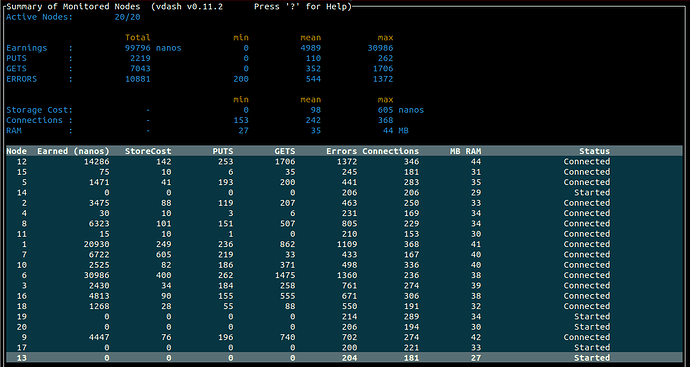Click GETS value 740 in node 9 row
The width and height of the screenshot is (690, 367).
(287, 338)
